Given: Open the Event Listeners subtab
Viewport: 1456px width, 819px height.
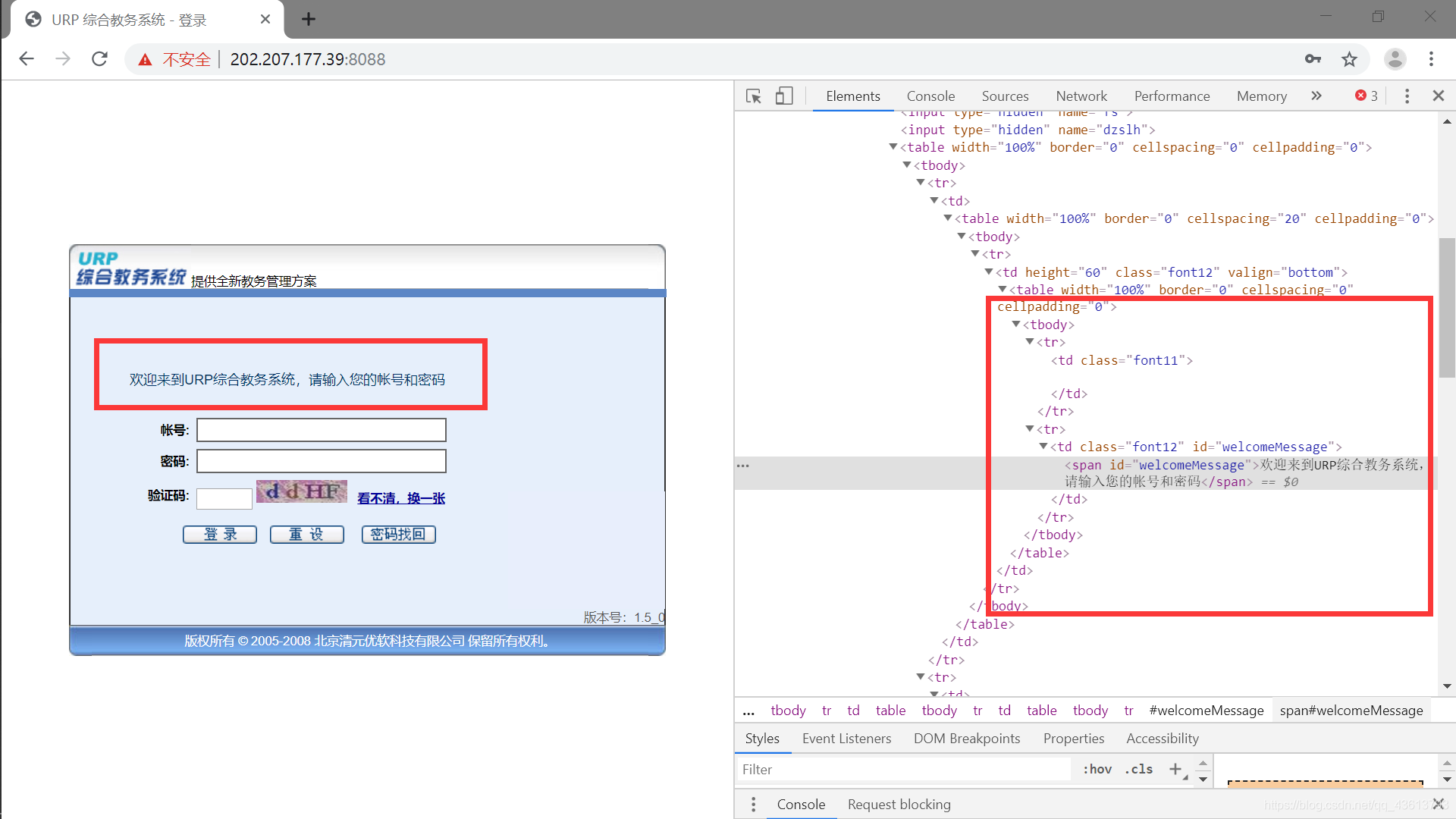Looking at the screenshot, I should coord(846,739).
